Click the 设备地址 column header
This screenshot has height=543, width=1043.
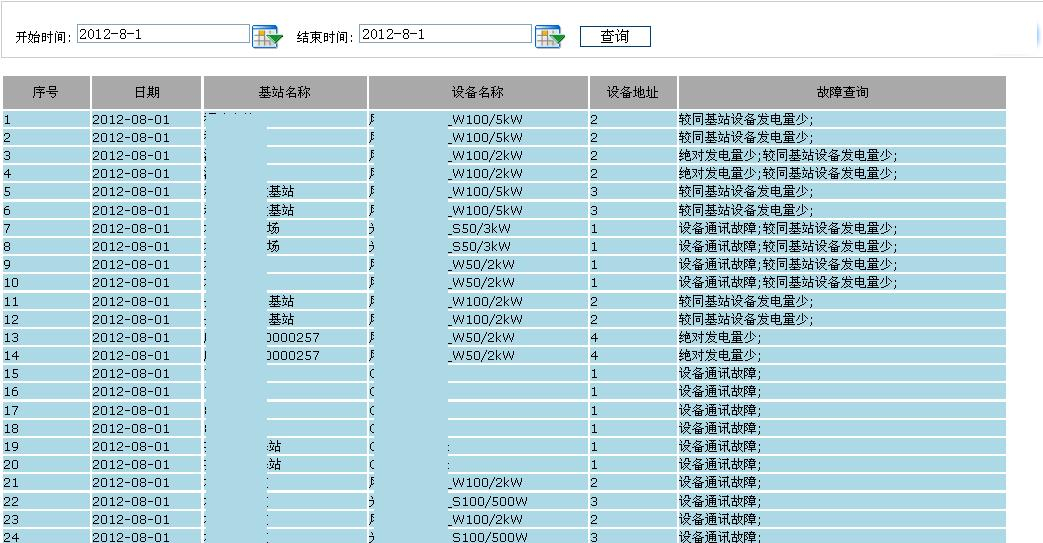point(633,93)
